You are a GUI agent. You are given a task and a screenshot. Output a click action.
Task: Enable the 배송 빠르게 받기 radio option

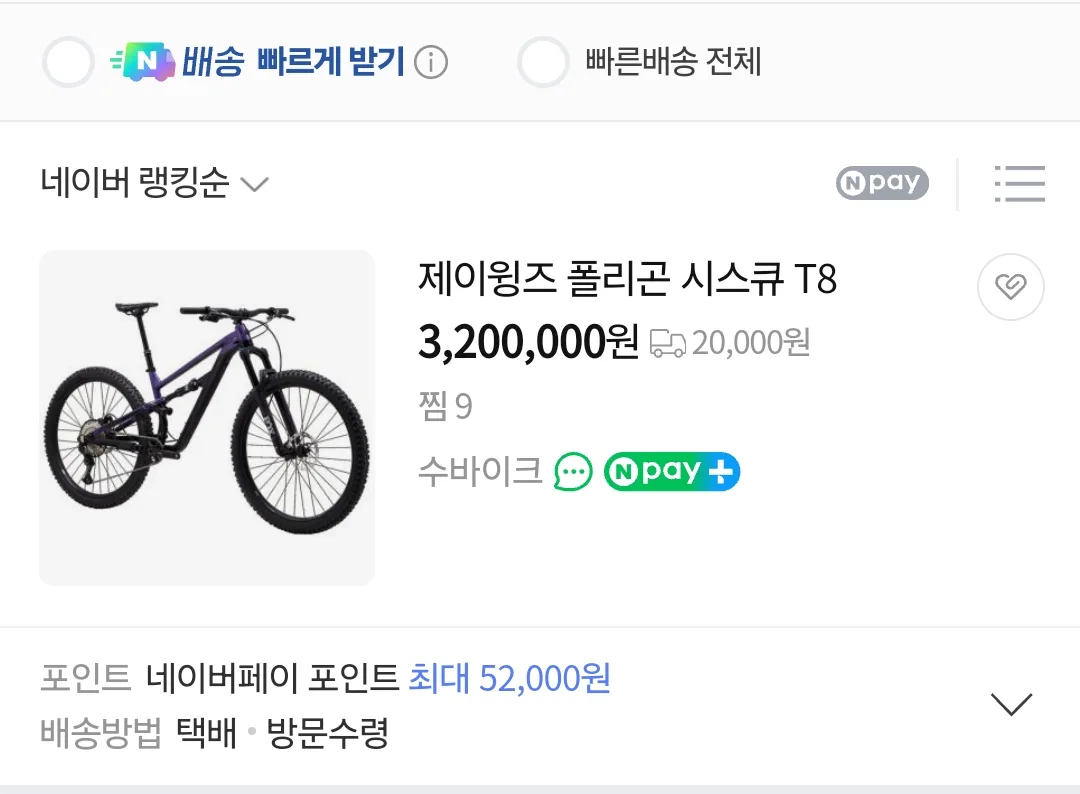[68, 62]
